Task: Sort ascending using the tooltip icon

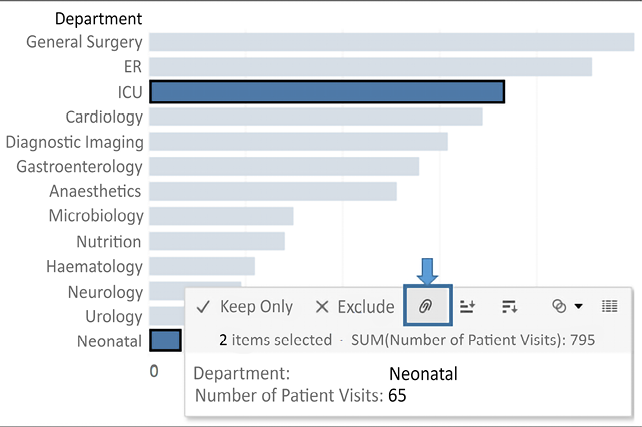Action: (467, 306)
